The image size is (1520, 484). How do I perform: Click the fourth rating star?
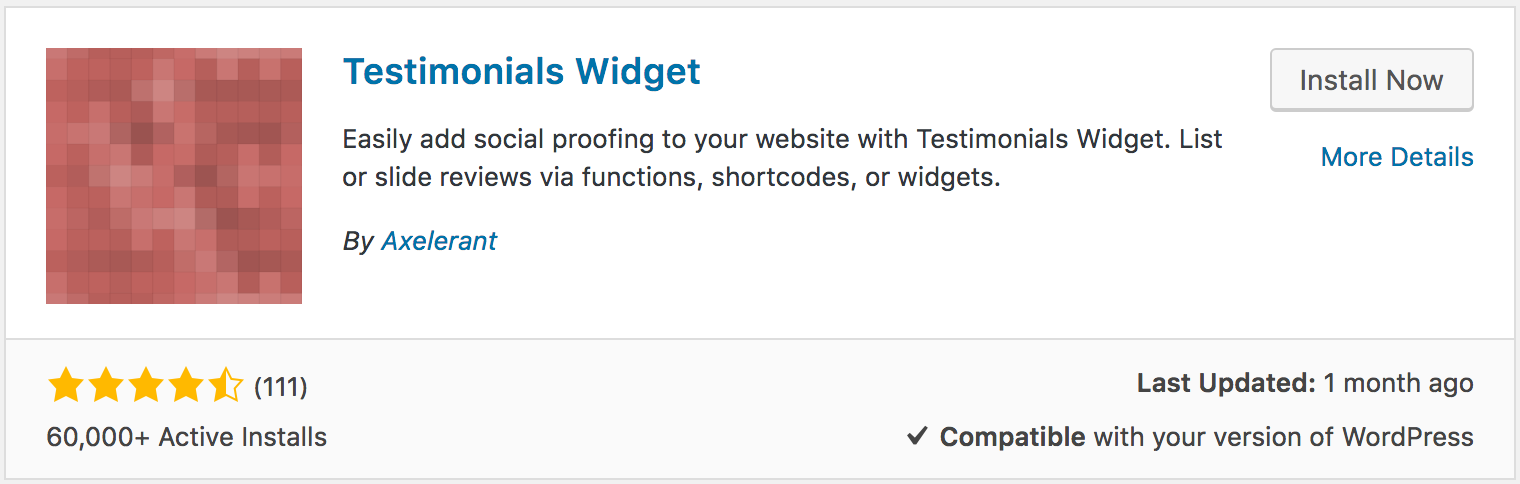click(x=185, y=385)
